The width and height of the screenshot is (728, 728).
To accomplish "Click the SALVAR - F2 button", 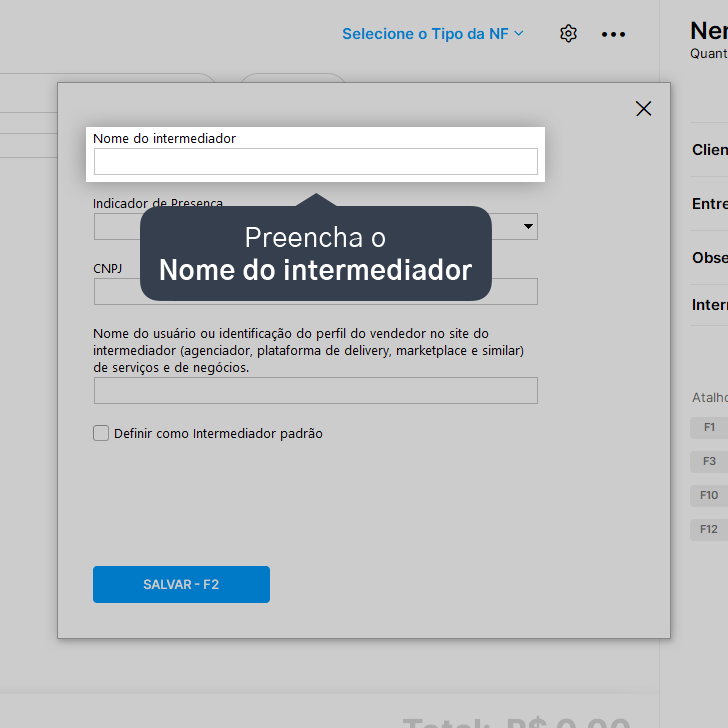I will (x=182, y=585).
